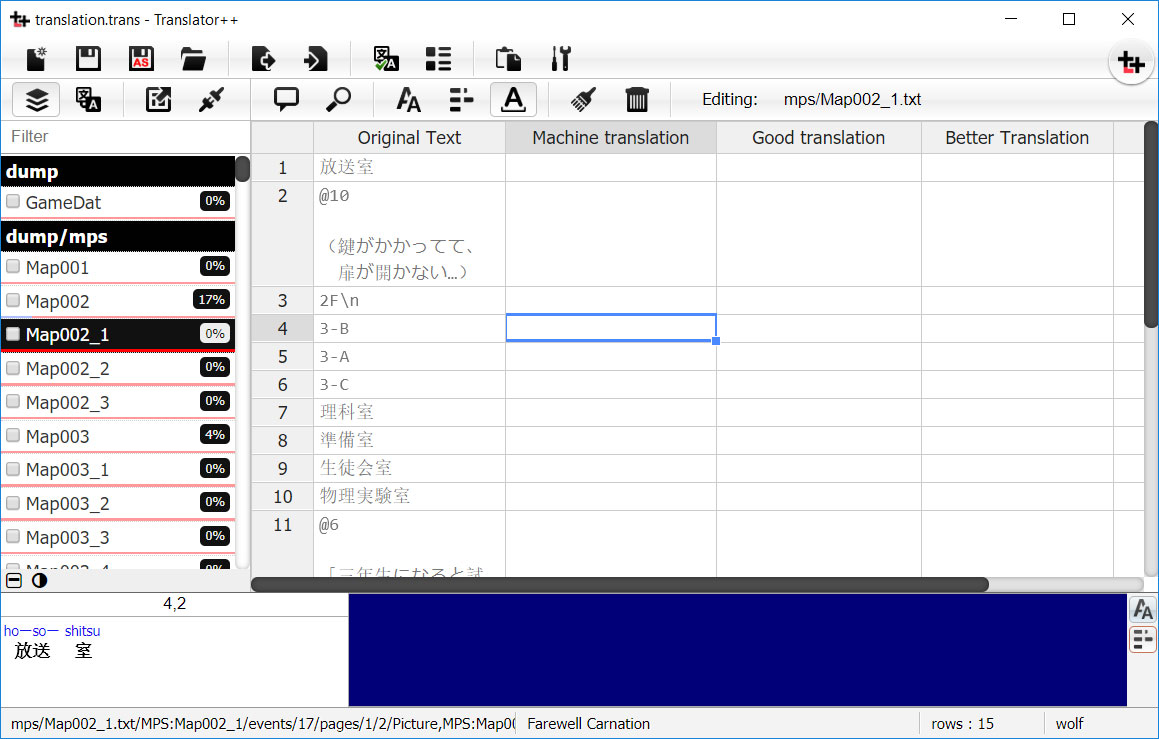Toggle the contrast icon below the file list
The width and height of the screenshot is (1159, 739).
click(x=39, y=580)
